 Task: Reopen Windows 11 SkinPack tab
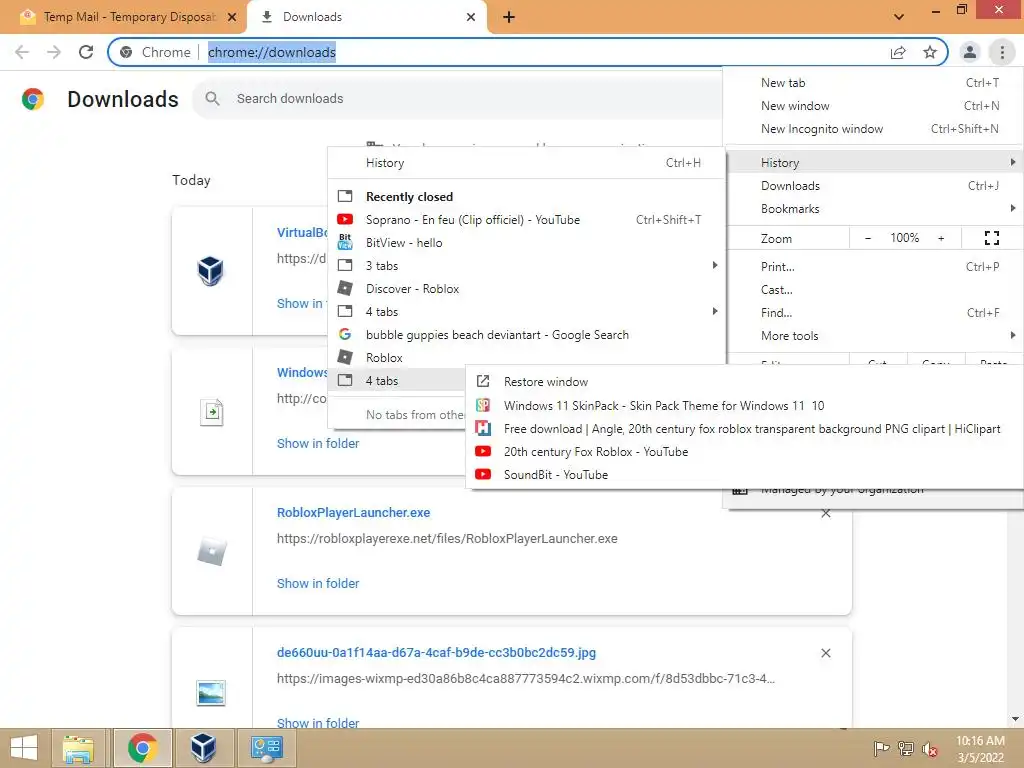(x=744, y=406)
